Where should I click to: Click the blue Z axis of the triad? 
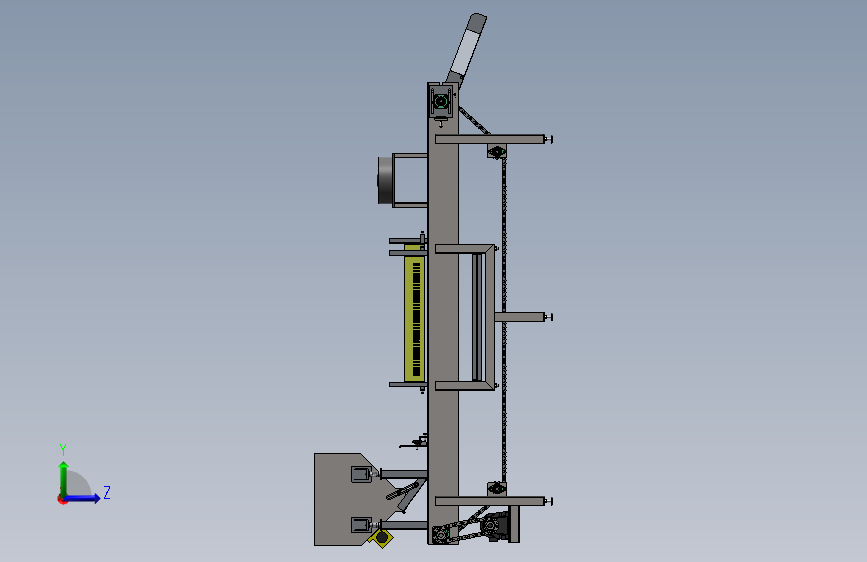[82, 498]
